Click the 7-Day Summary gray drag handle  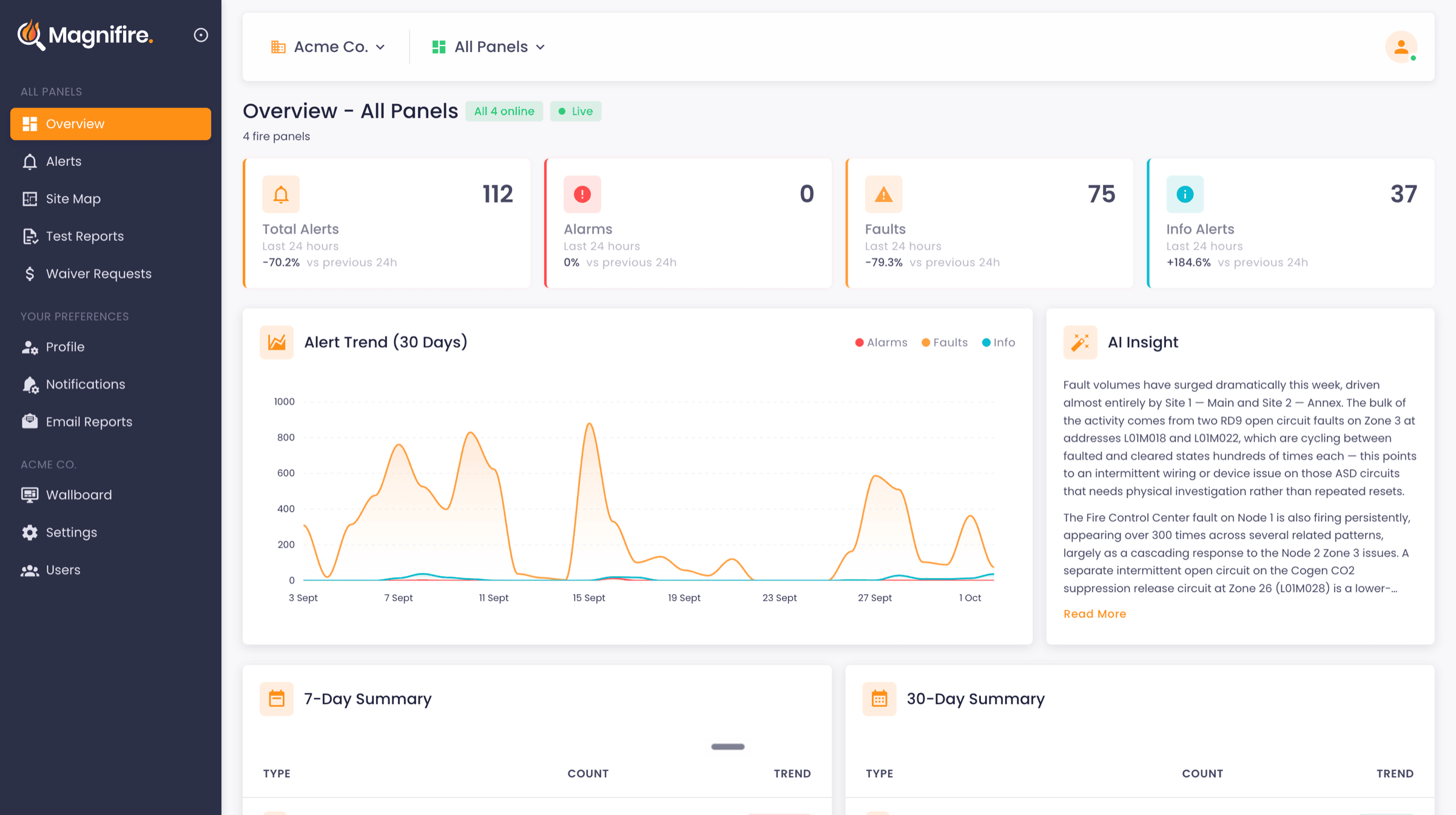coord(728,747)
